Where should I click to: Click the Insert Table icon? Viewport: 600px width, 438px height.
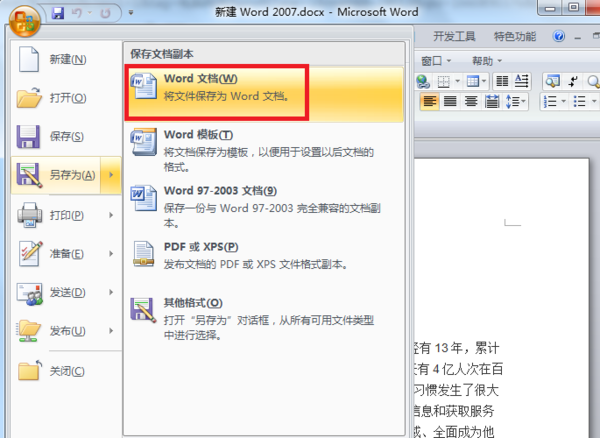tap(473, 81)
